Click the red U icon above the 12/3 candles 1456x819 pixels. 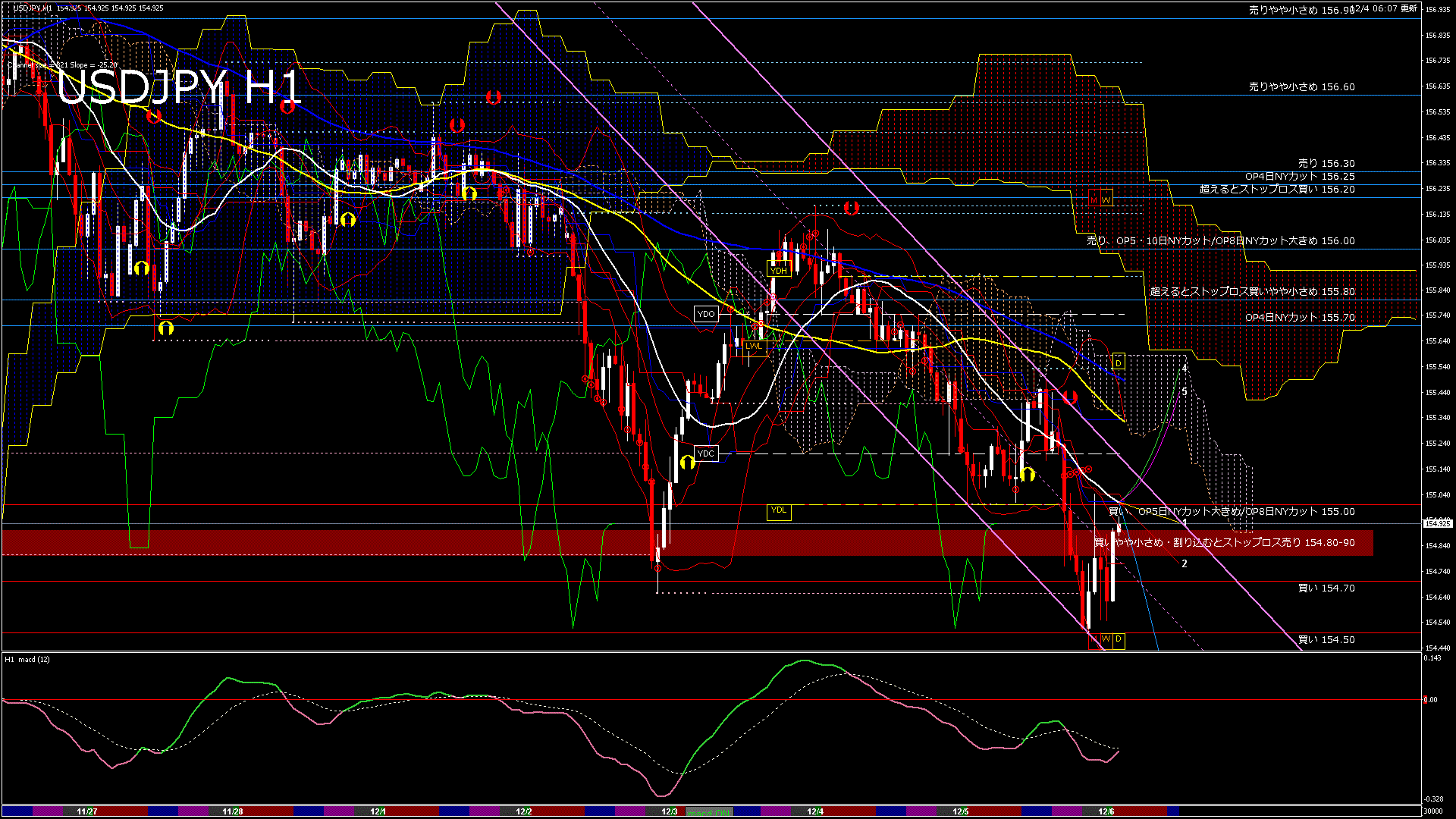point(852,208)
